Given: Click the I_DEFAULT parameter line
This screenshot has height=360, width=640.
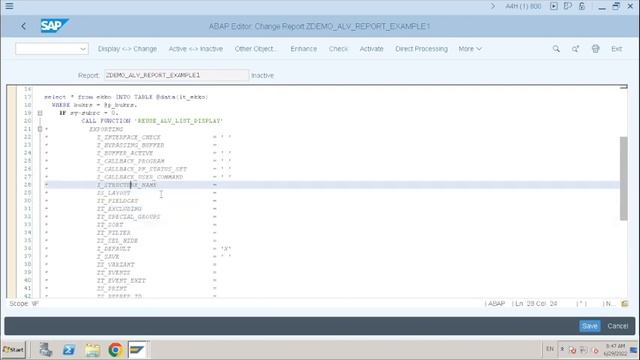Looking at the screenshot, I should pos(113,249).
